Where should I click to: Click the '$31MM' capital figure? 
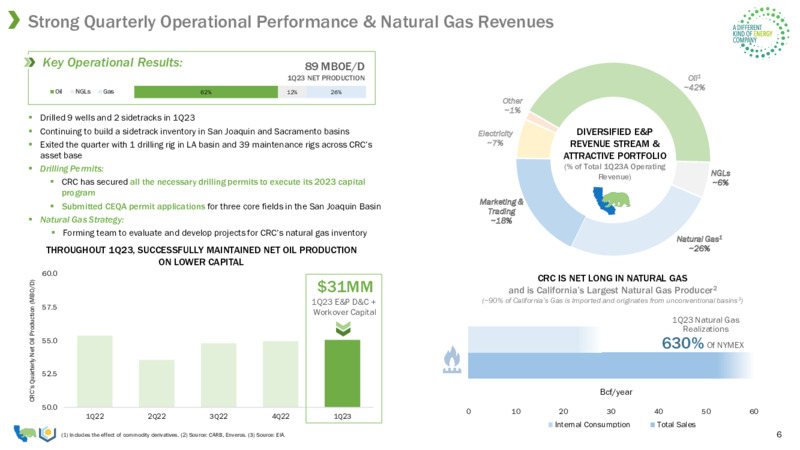point(345,287)
